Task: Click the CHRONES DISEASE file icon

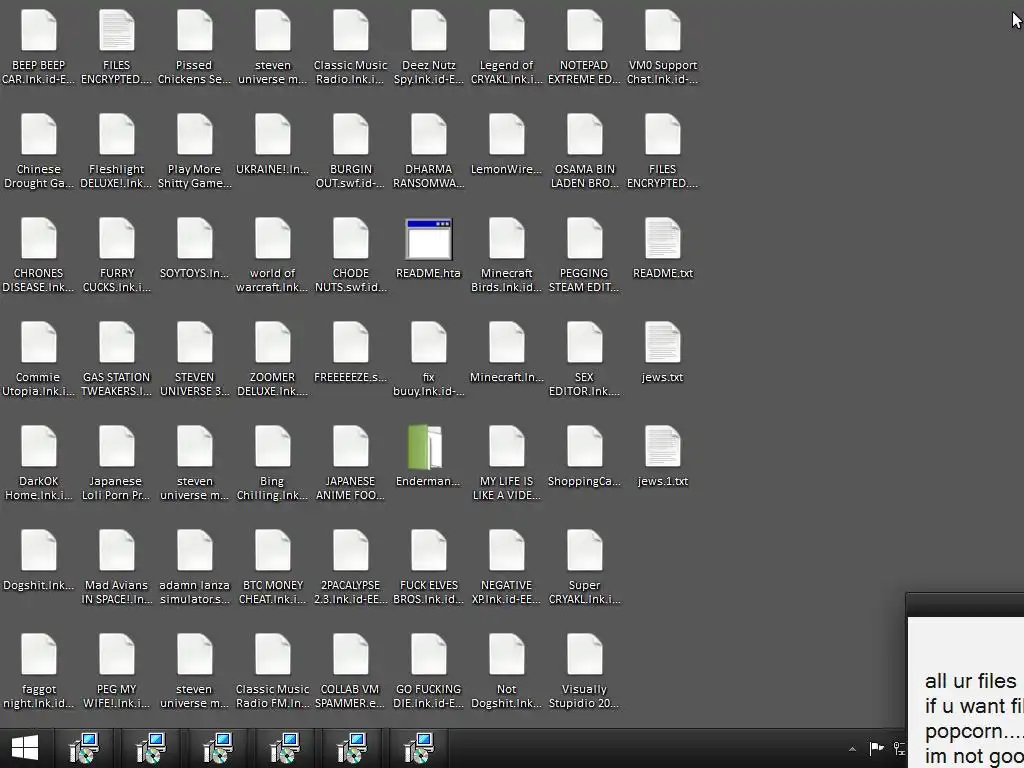Action: coord(39,238)
